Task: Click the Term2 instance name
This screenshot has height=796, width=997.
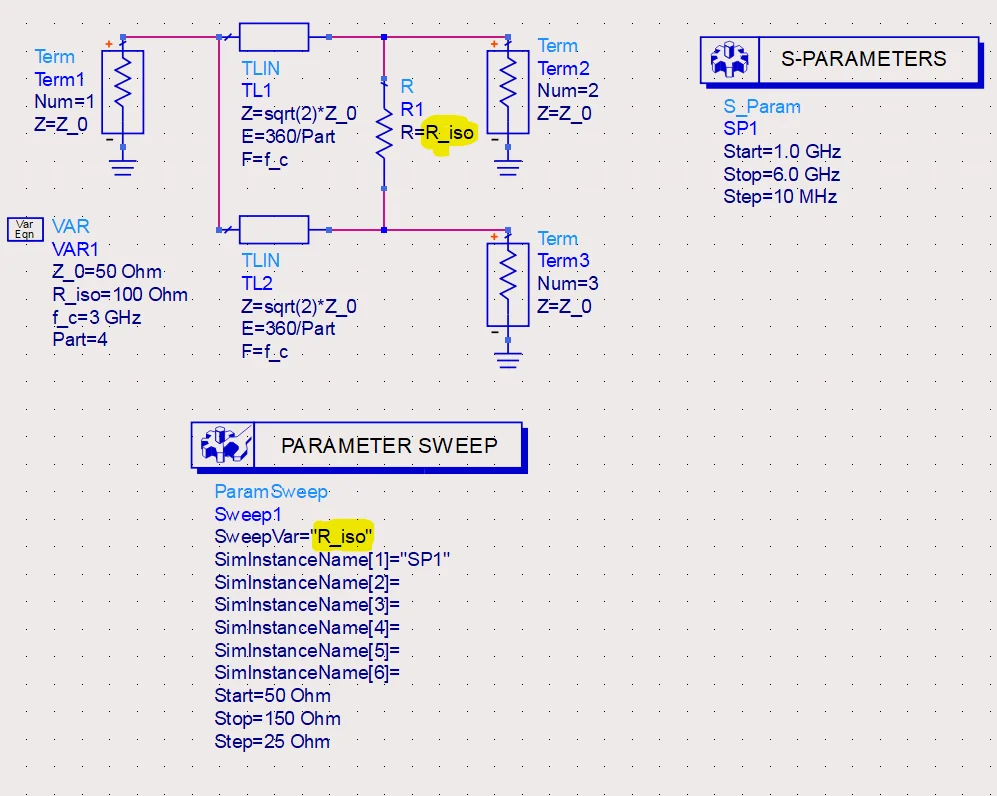Action: (563, 68)
